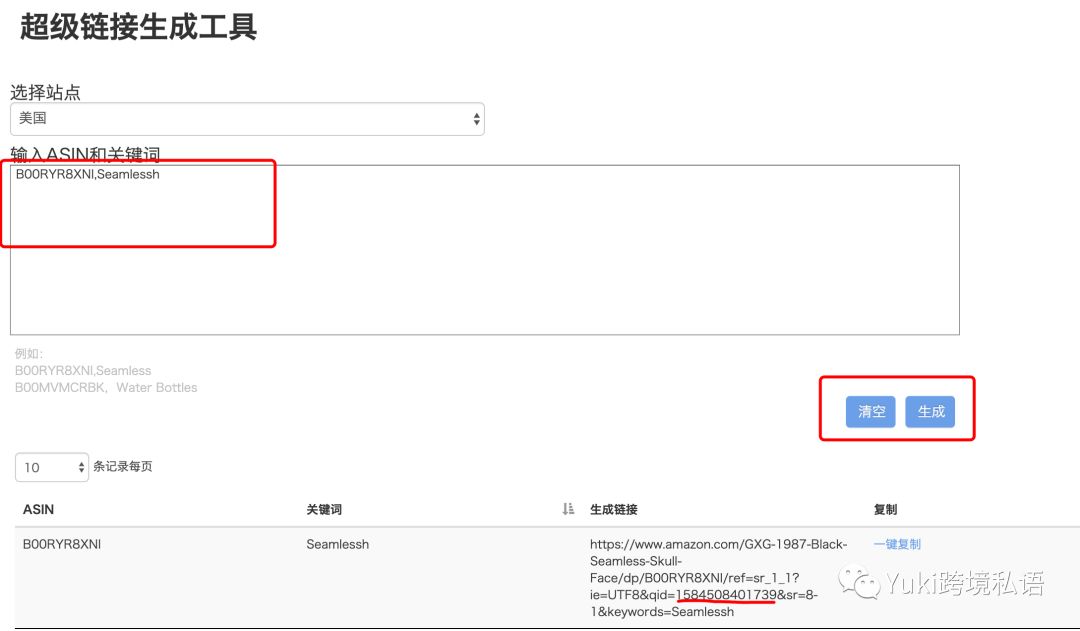Sort the table by the 关键词 header

(325, 509)
